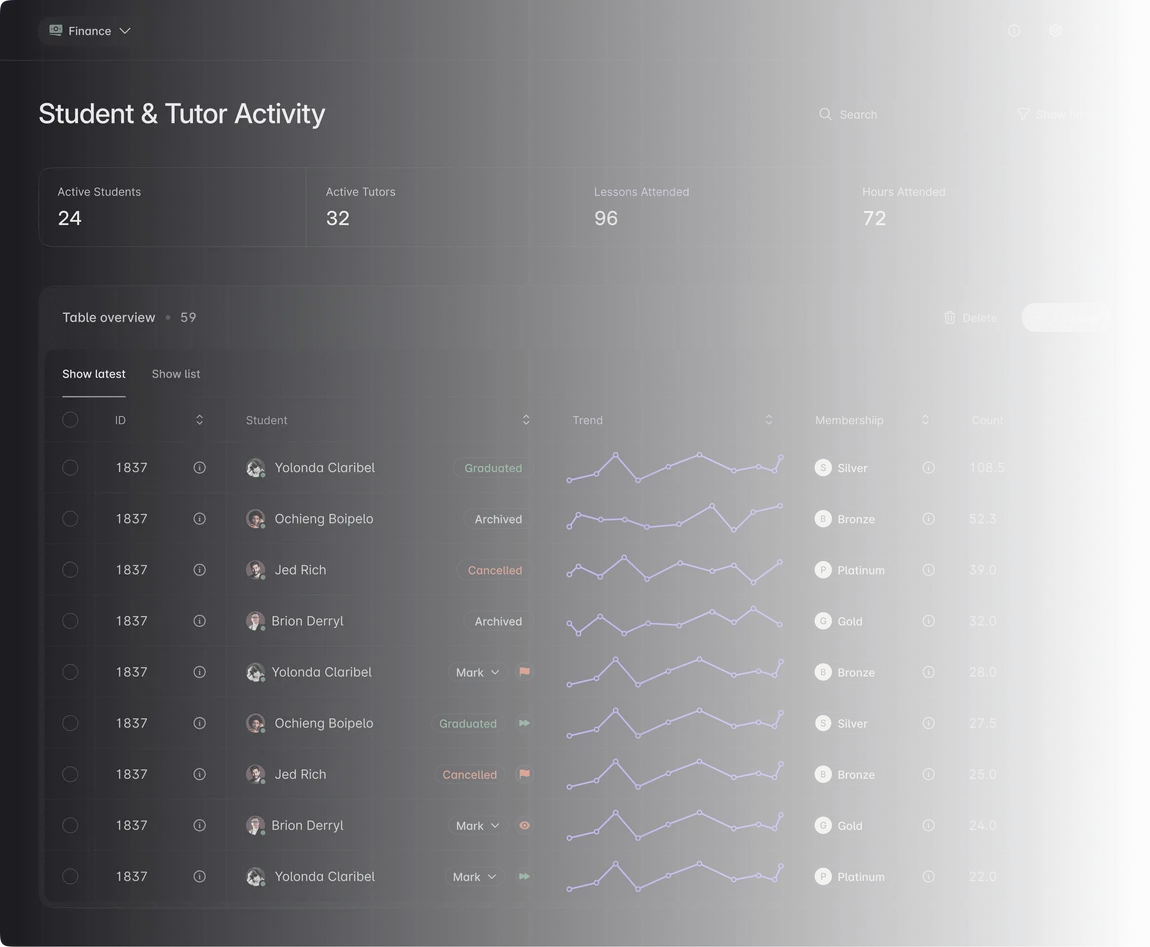Image resolution: width=1150 pixels, height=947 pixels.
Task: Open Mark dropdown in Yolonda Claribel Platinum row
Action: coord(475,877)
